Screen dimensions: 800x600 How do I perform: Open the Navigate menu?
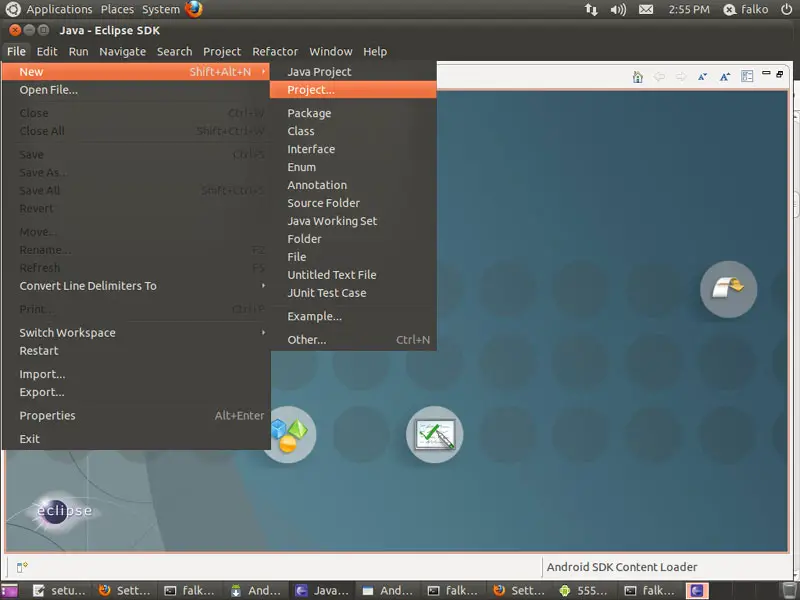pos(122,52)
